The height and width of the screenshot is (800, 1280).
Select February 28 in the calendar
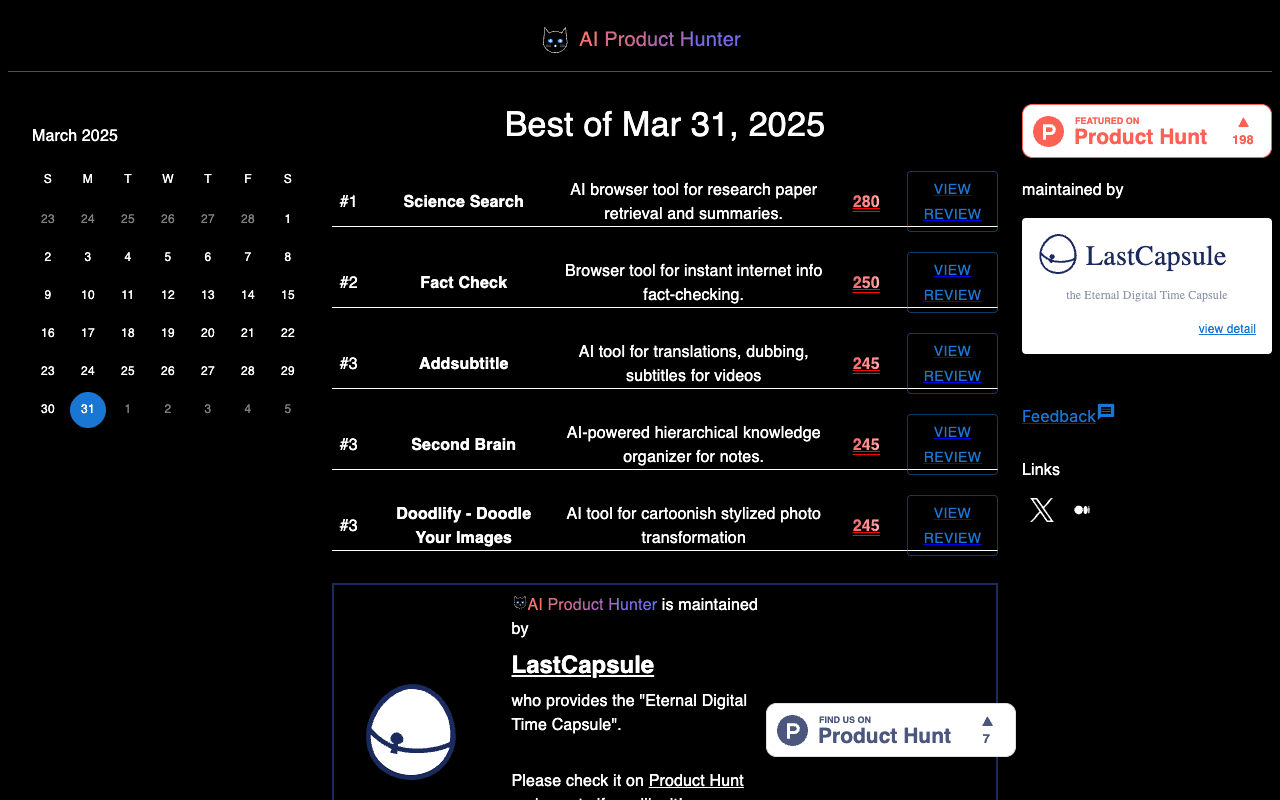pyautogui.click(x=248, y=219)
